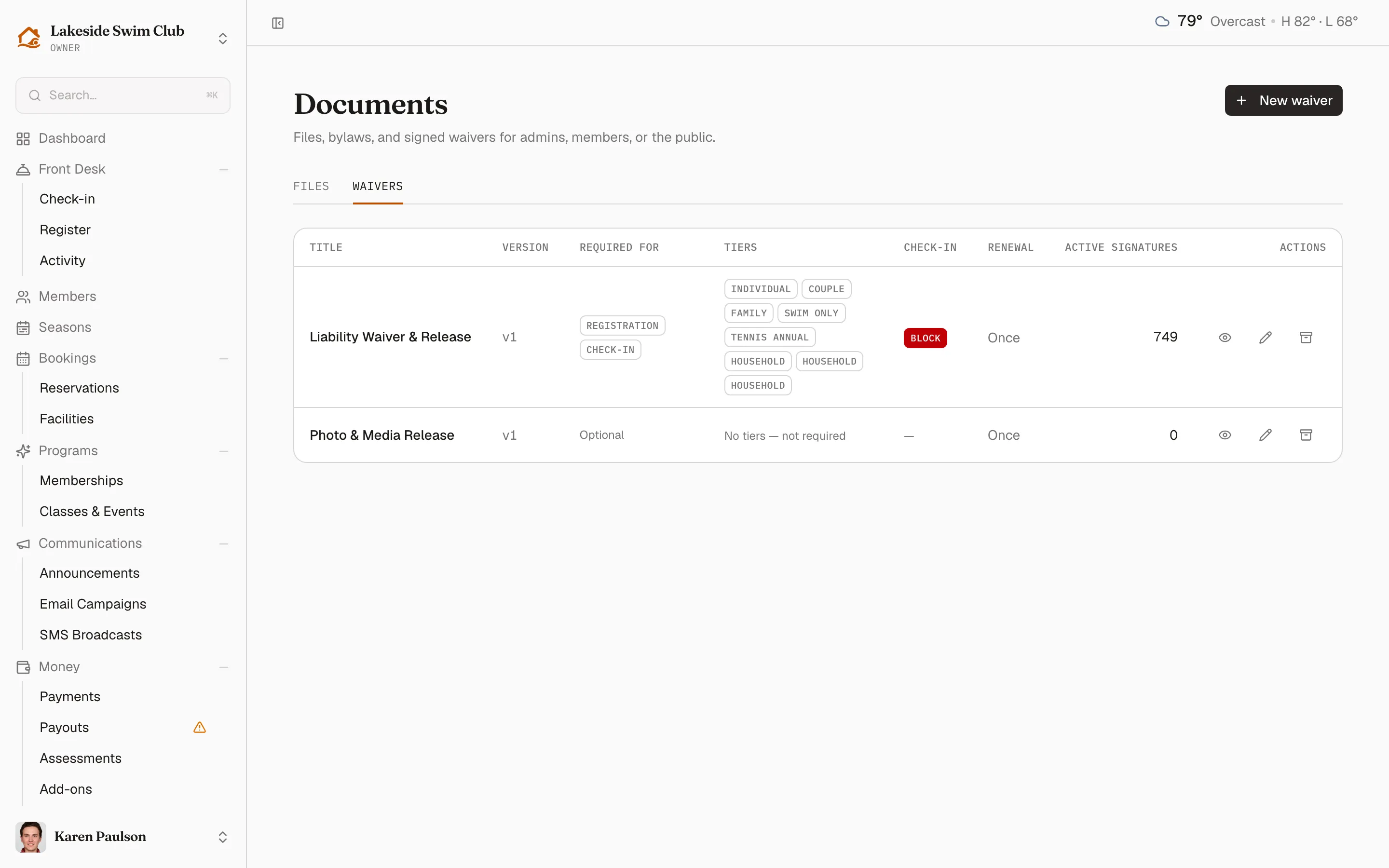This screenshot has width=1389, height=868.
Task: Click the FAMILY tier chip
Action: pos(749,313)
